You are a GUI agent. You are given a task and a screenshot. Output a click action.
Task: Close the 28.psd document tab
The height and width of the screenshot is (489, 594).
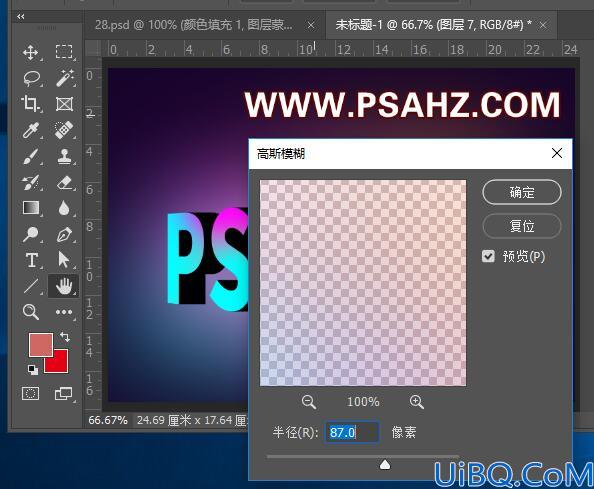click(x=311, y=25)
